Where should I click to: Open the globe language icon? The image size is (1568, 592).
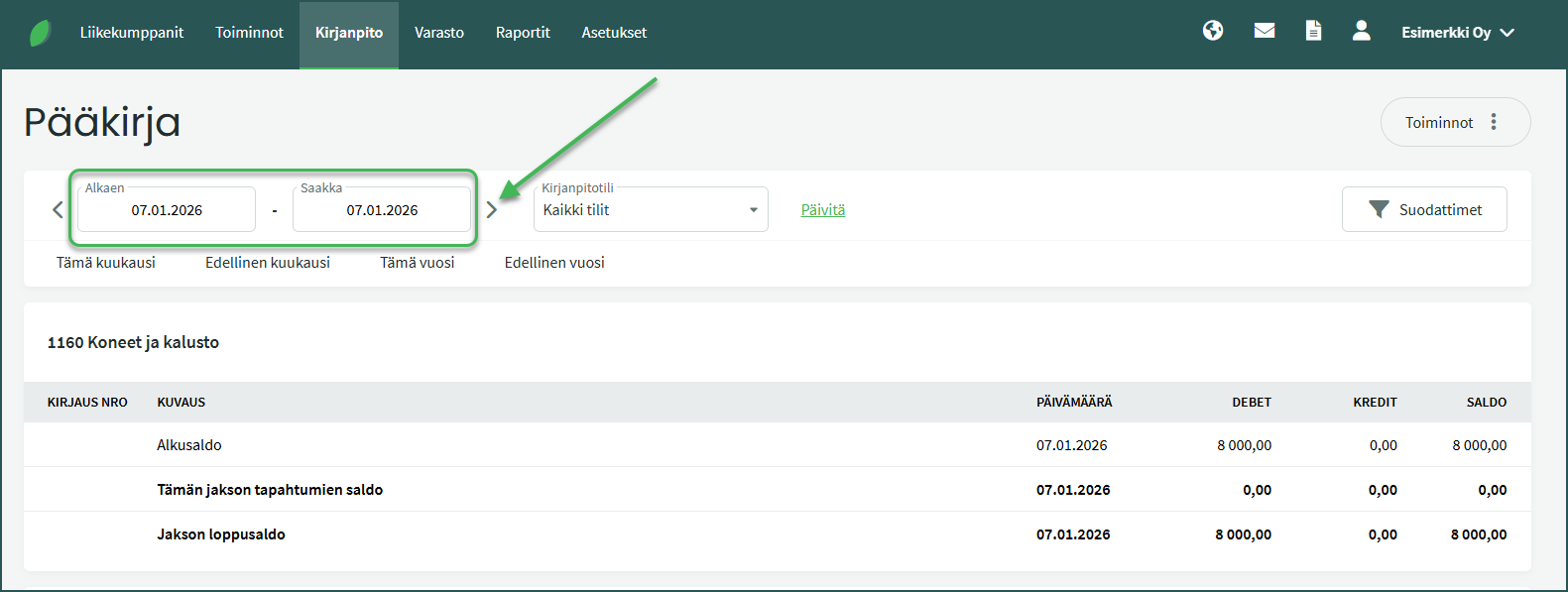point(1212,32)
